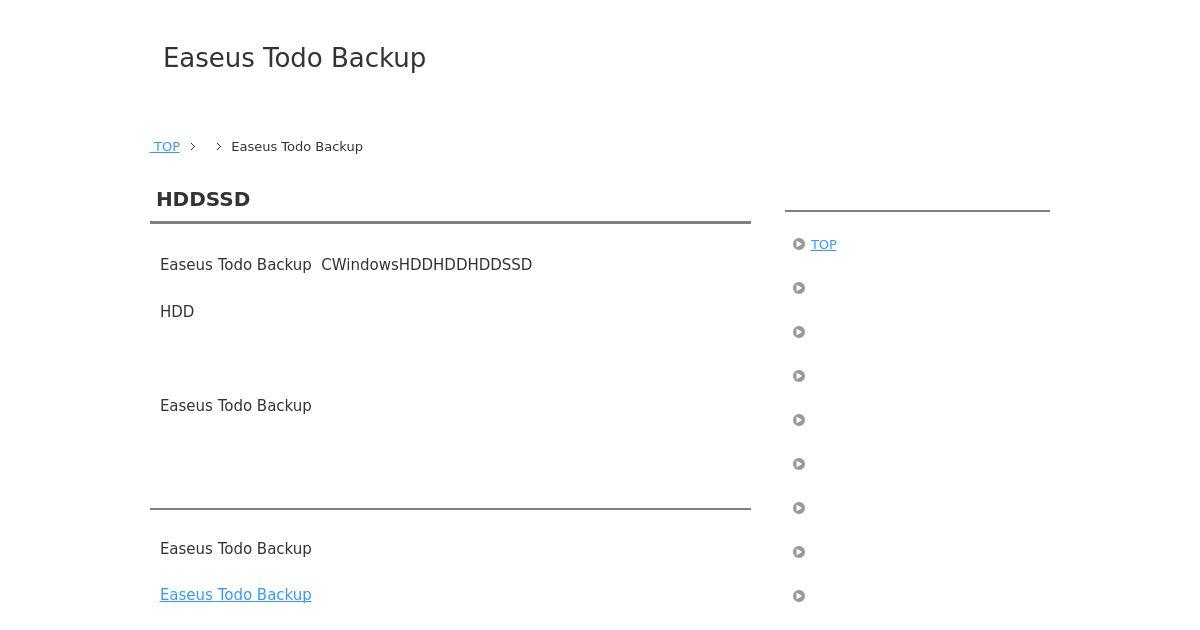Click the HDDSSD section heading

(x=203, y=199)
